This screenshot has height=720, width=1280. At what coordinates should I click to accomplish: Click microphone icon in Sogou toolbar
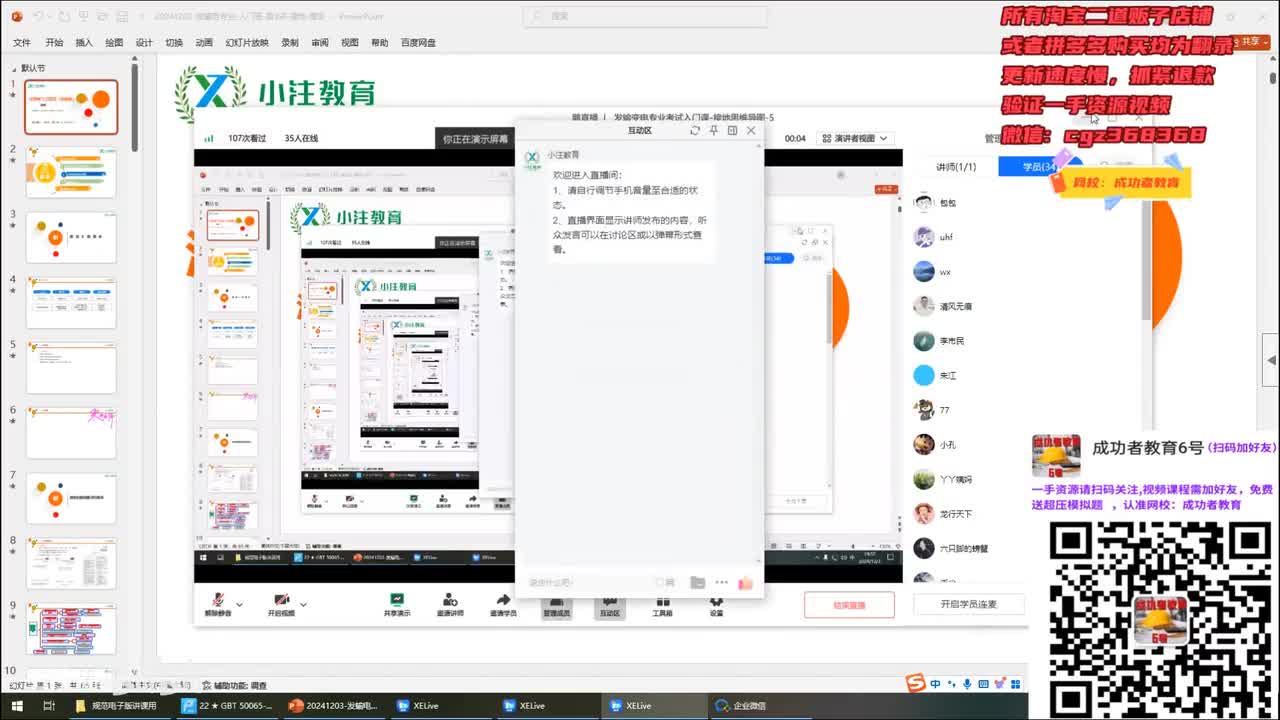[x=966, y=684]
